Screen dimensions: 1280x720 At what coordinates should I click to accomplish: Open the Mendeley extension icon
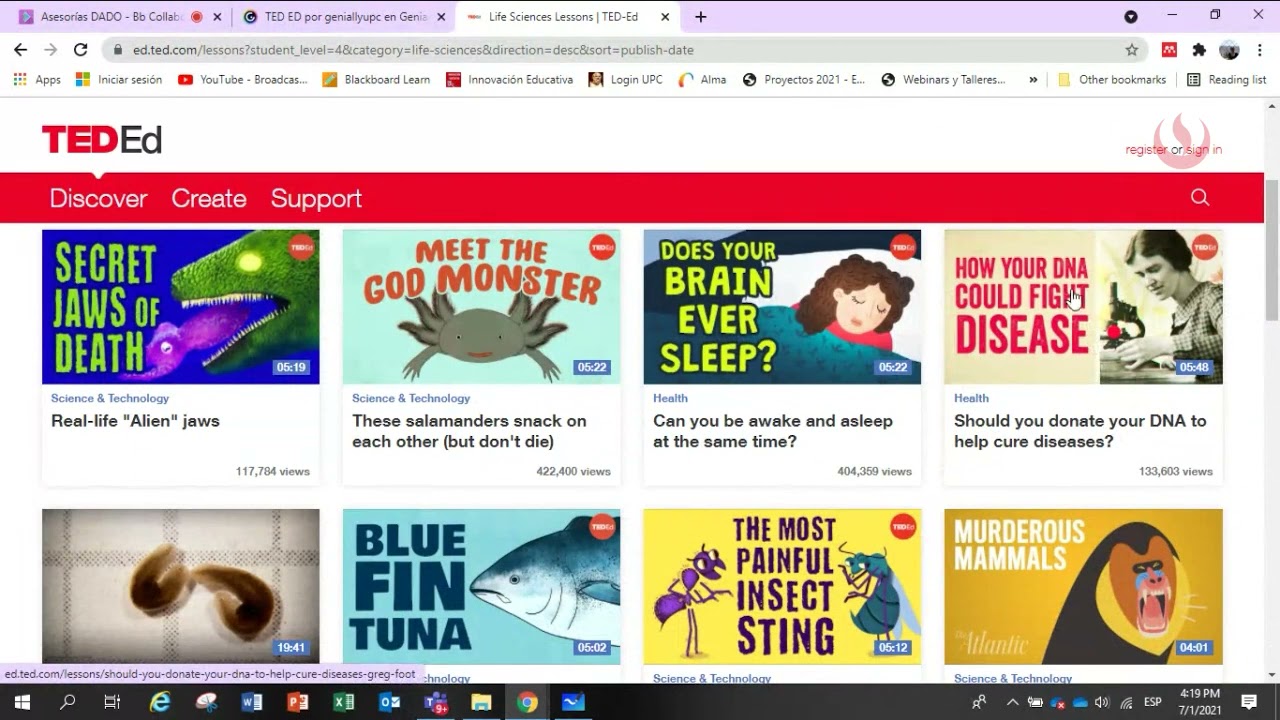1169,50
